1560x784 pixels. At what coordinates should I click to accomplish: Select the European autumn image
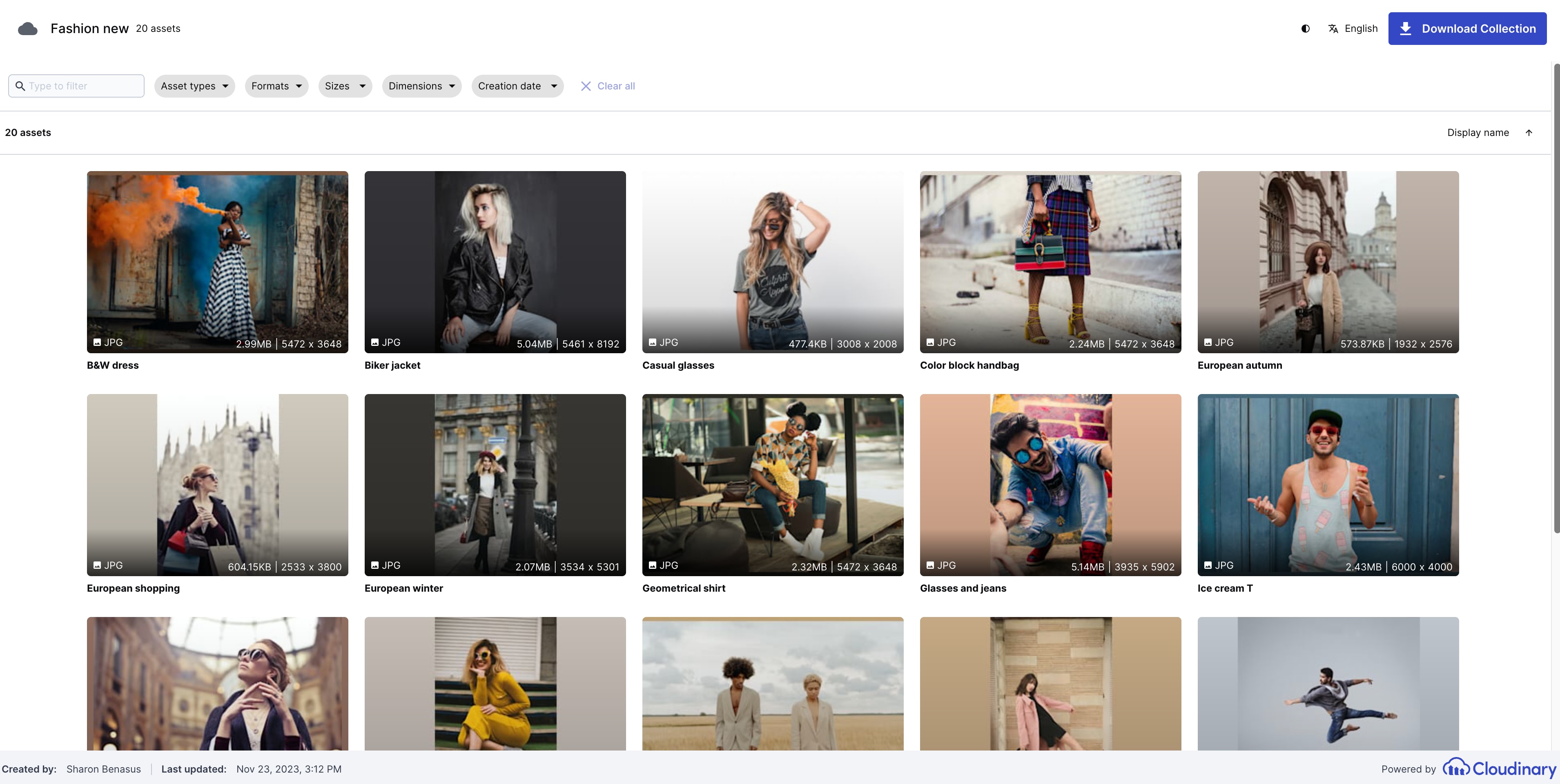(x=1328, y=262)
